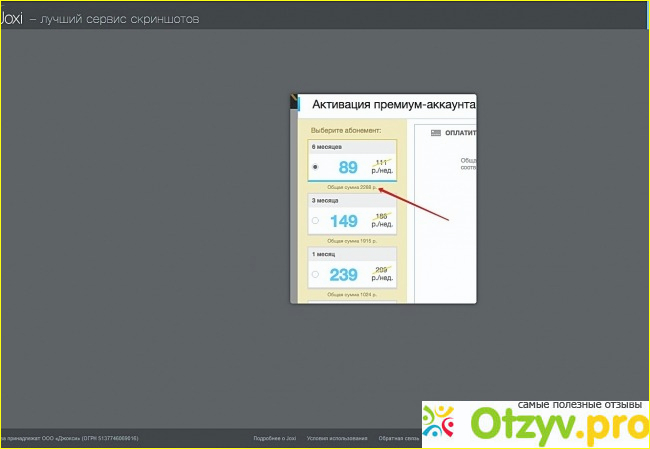650x449 pixels.
Task: Click the Общая сумма 2288 р. text
Action: pos(351,187)
